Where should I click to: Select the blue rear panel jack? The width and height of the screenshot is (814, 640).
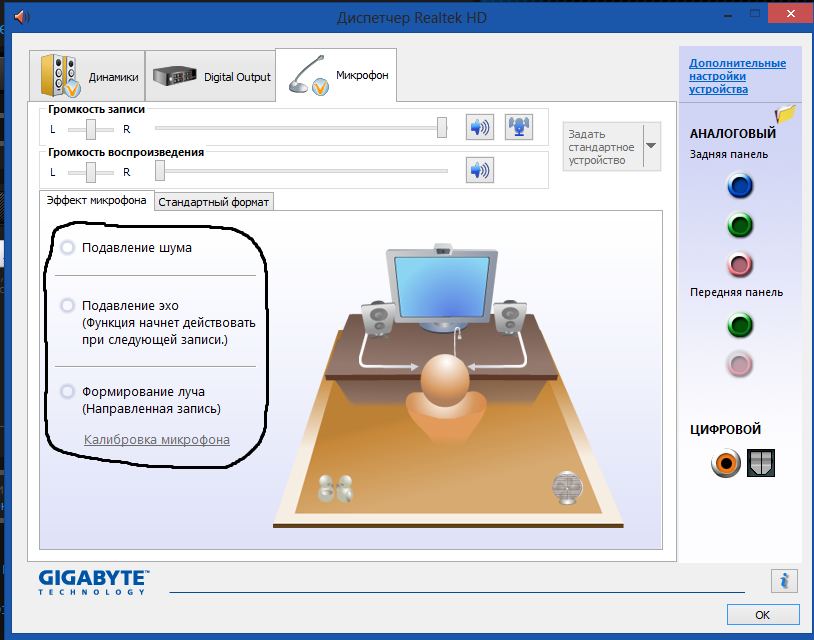coord(740,186)
